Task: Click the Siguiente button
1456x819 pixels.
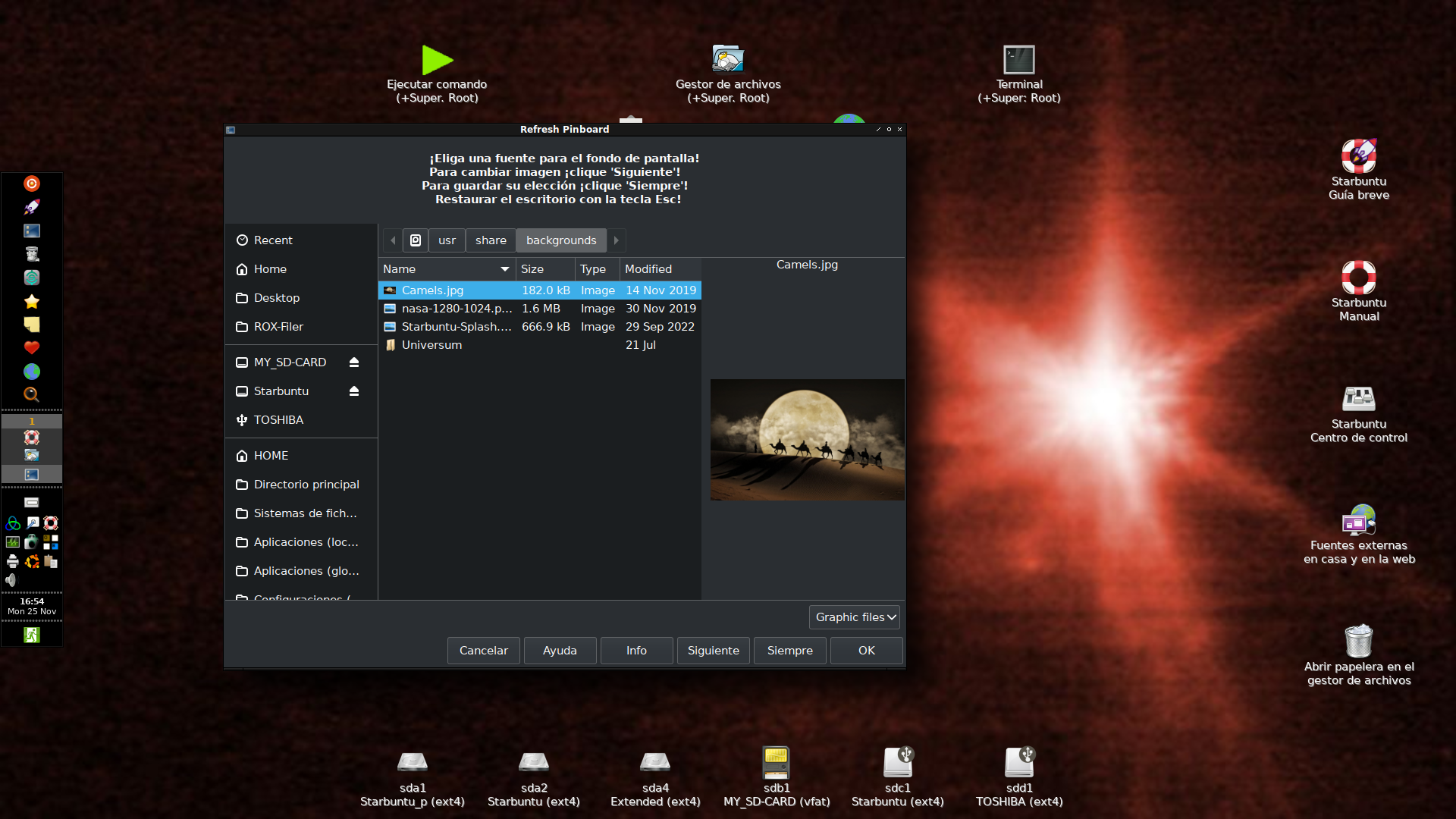Action: tap(713, 651)
